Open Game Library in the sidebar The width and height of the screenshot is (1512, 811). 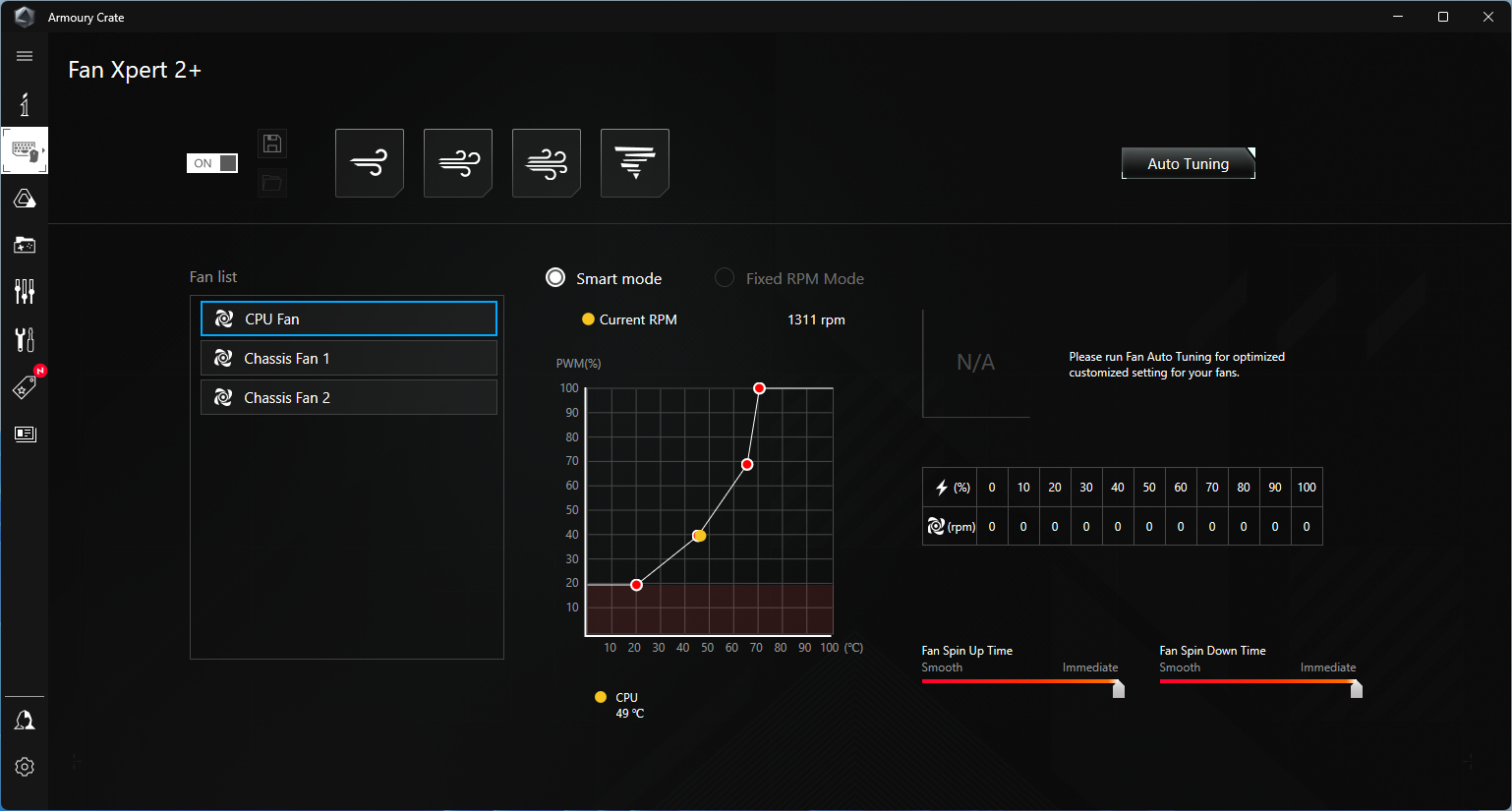(x=25, y=245)
